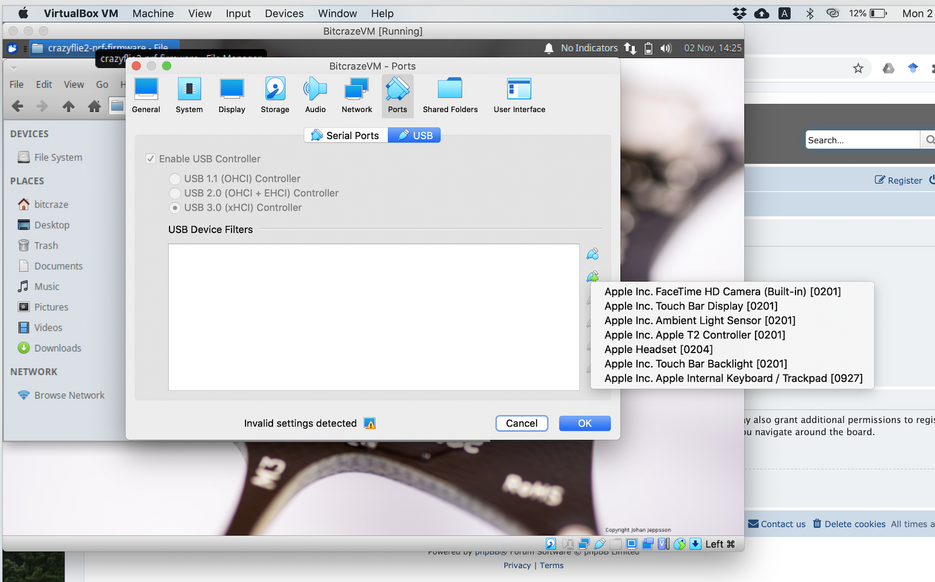Open the General settings section
Screen dimensions: 935x582
point(146,95)
